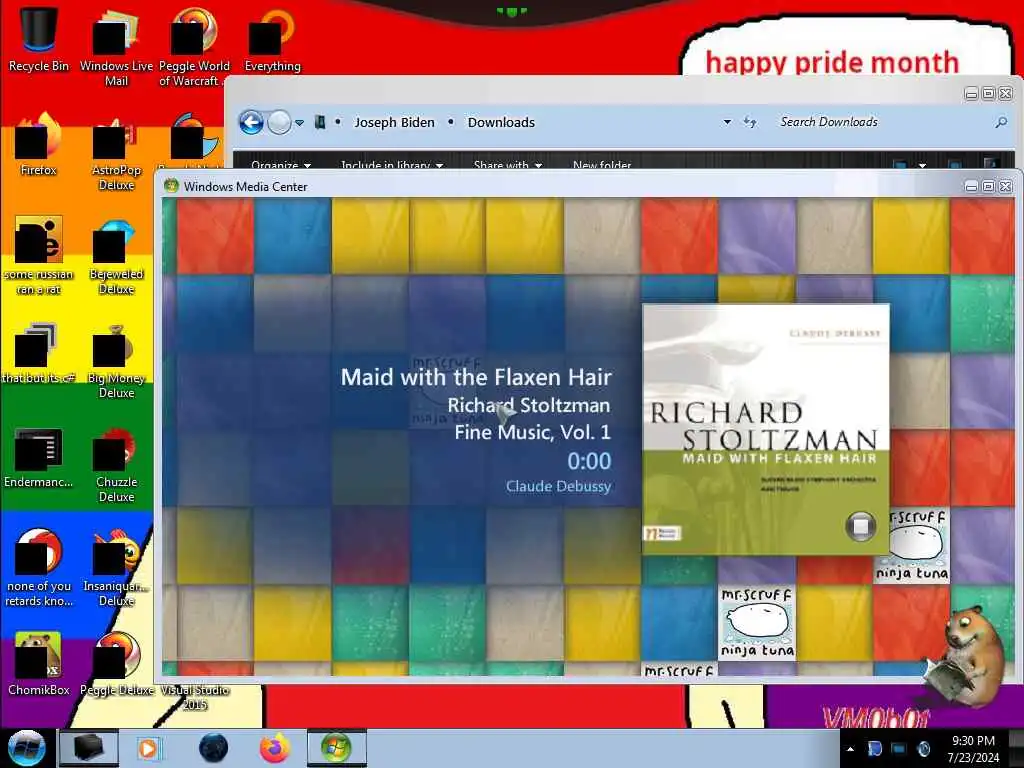This screenshot has height=768, width=1024.
Task: Click Downloads in the address breadcrumb
Action: [x=501, y=122]
